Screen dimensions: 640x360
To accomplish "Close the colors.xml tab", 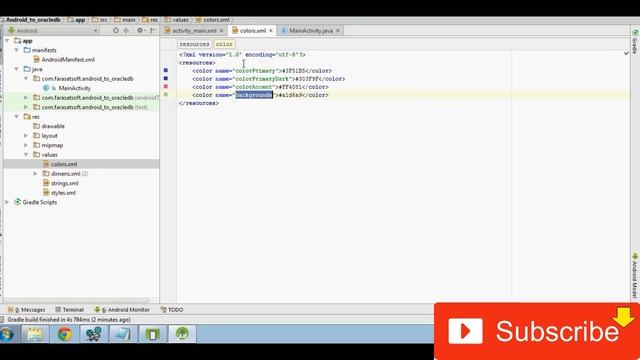I will click(x=271, y=31).
